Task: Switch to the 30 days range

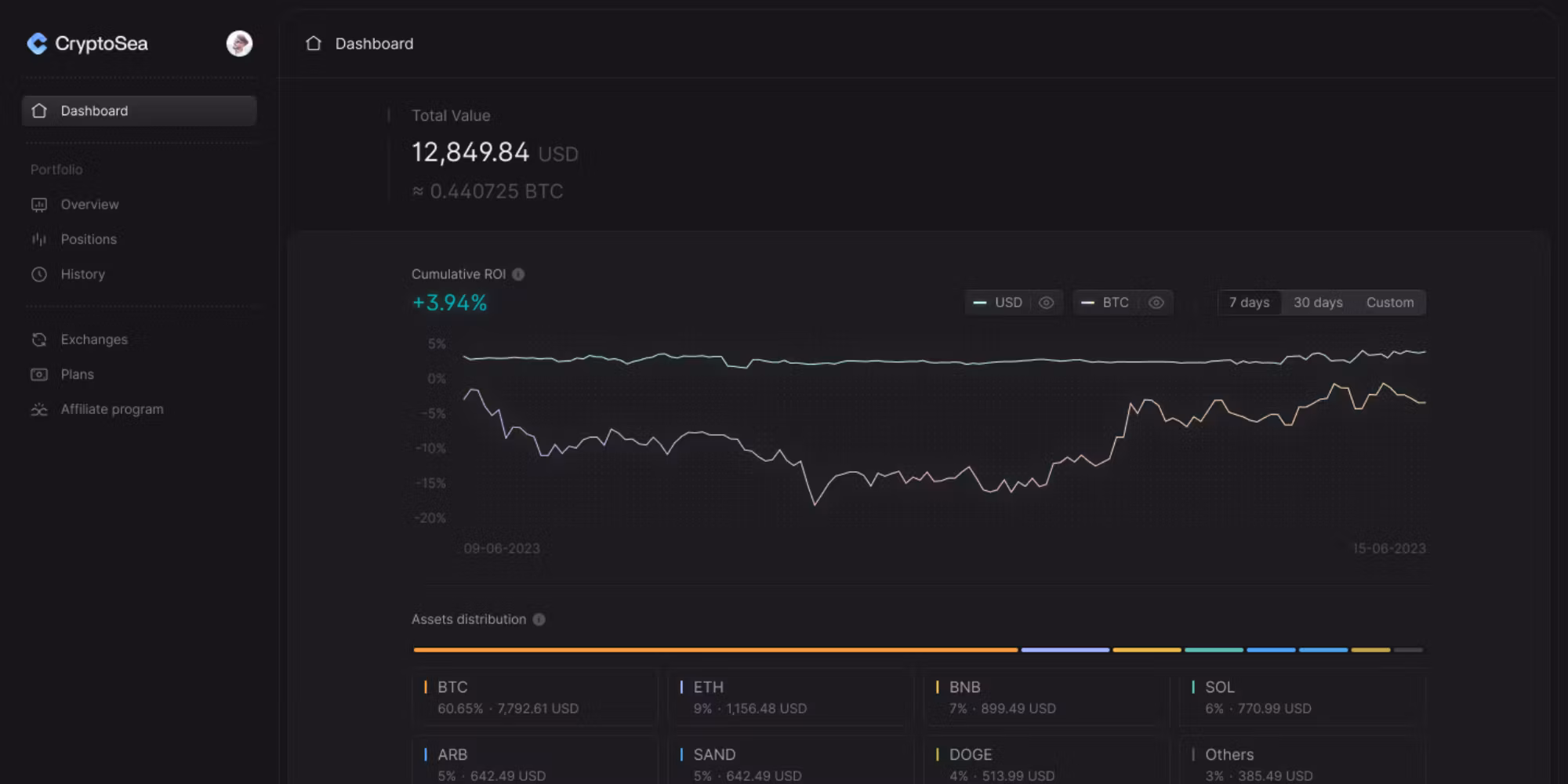Action: point(1318,303)
